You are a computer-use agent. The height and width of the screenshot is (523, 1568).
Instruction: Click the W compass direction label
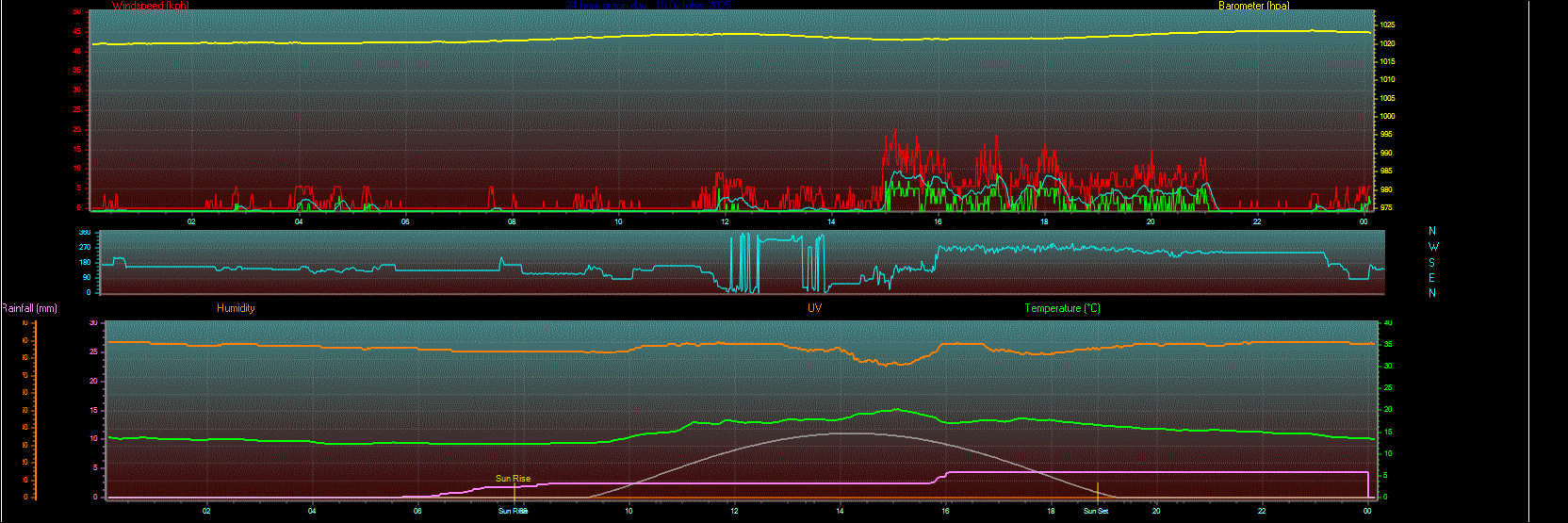[x=1433, y=247]
